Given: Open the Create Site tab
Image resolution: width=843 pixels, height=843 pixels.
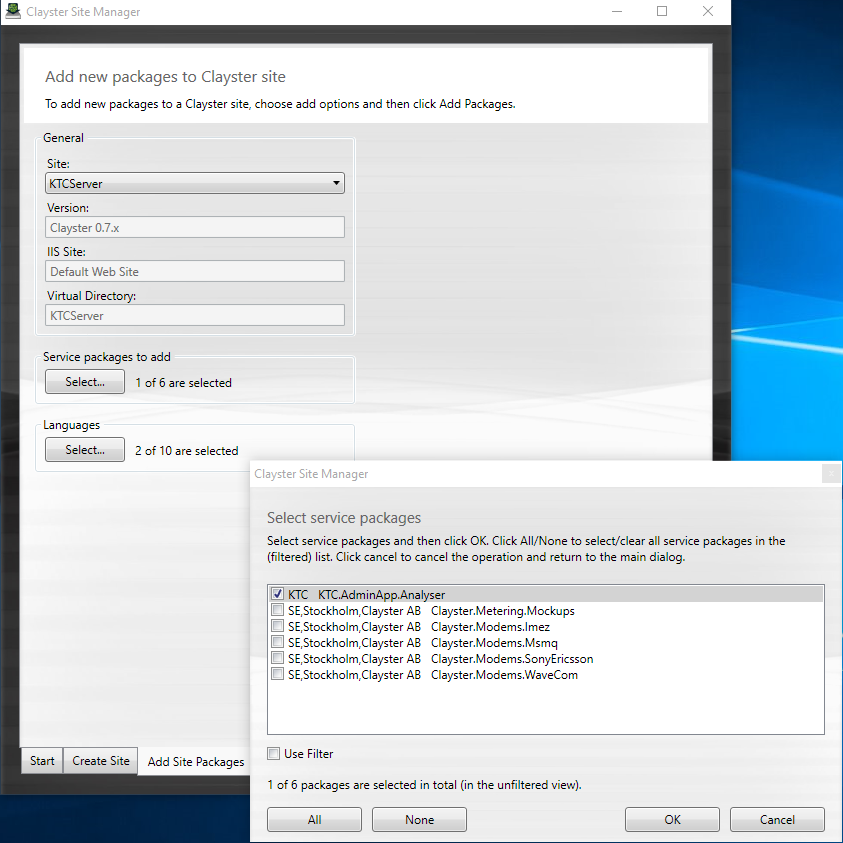Looking at the screenshot, I should (x=101, y=761).
